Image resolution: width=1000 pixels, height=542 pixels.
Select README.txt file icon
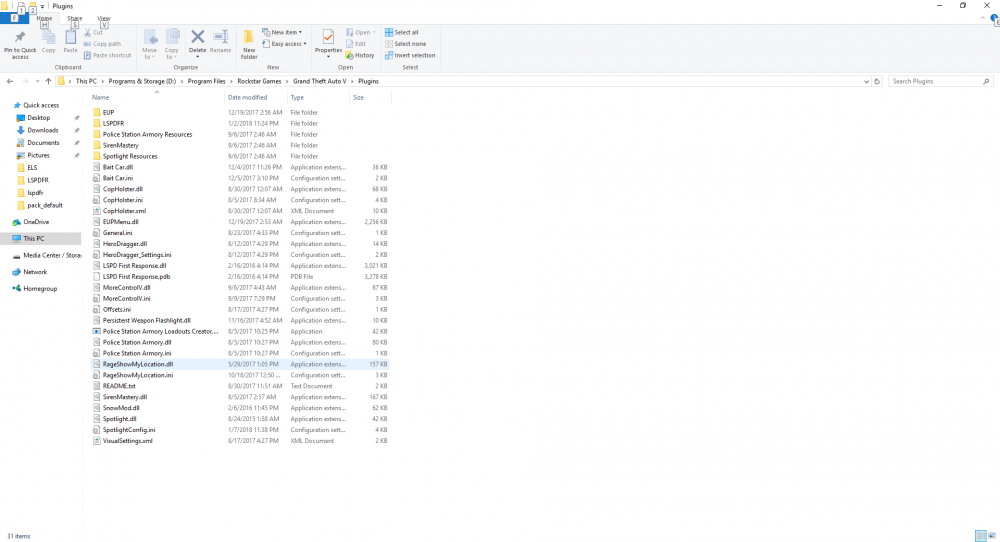97,386
